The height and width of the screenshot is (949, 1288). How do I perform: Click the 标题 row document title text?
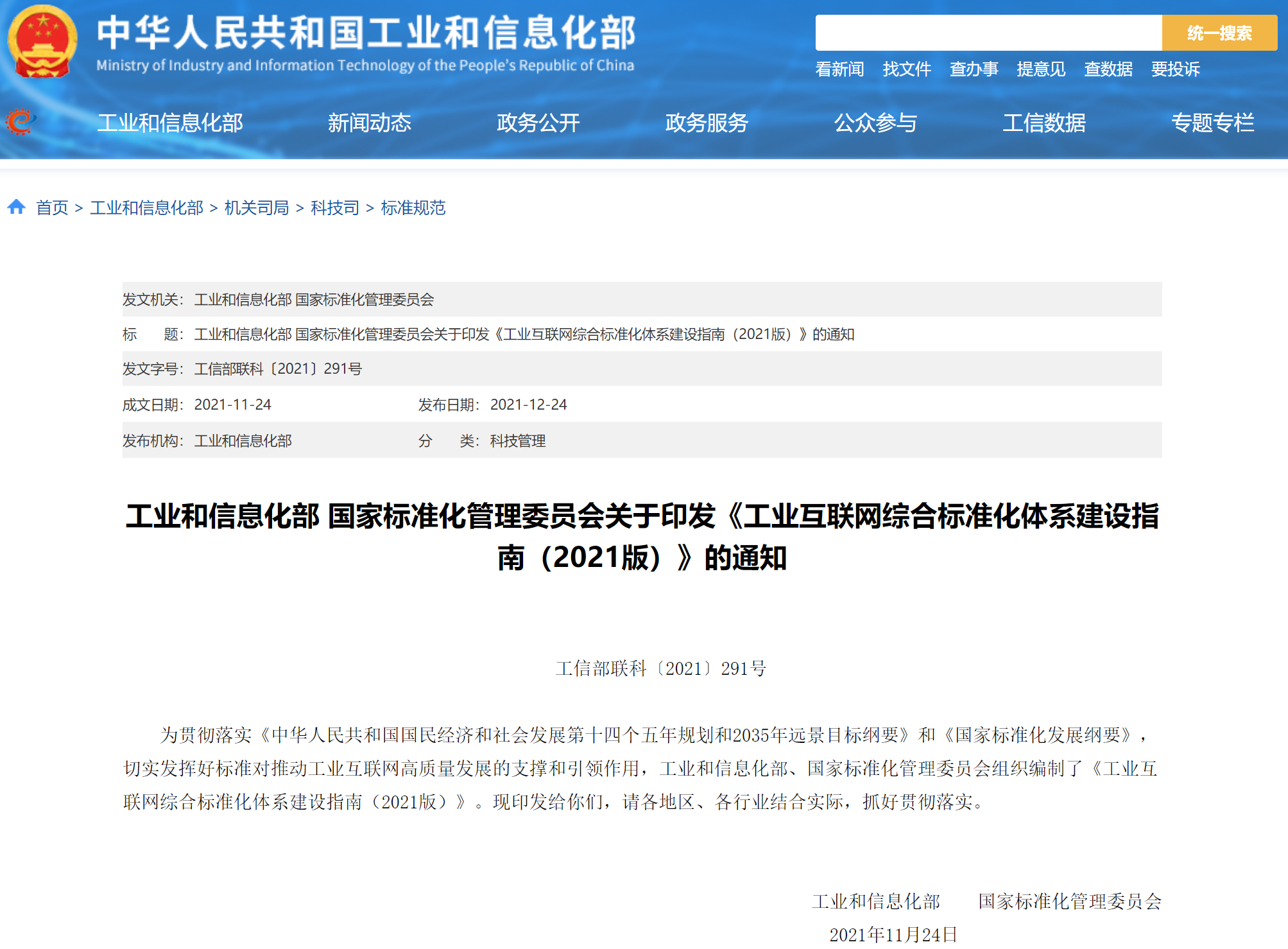524,334
